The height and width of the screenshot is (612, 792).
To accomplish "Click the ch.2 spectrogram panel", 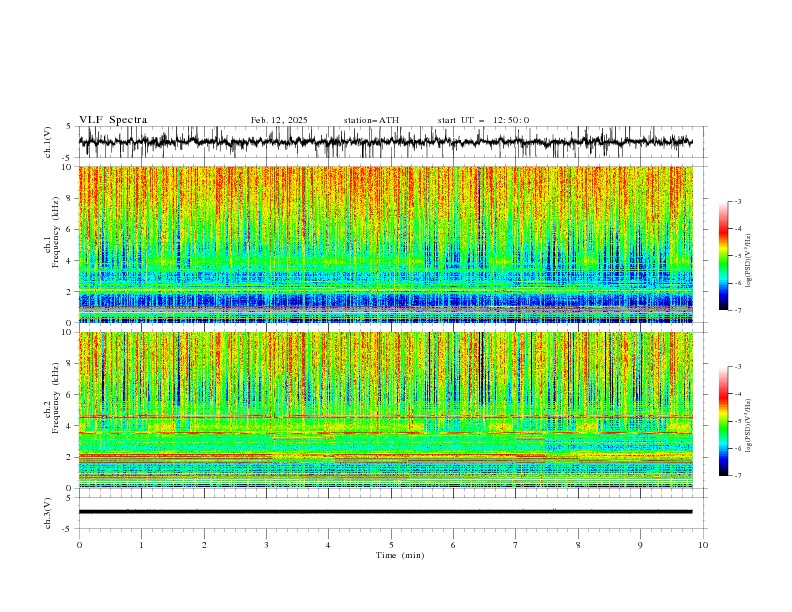I will [x=386, y=410].
